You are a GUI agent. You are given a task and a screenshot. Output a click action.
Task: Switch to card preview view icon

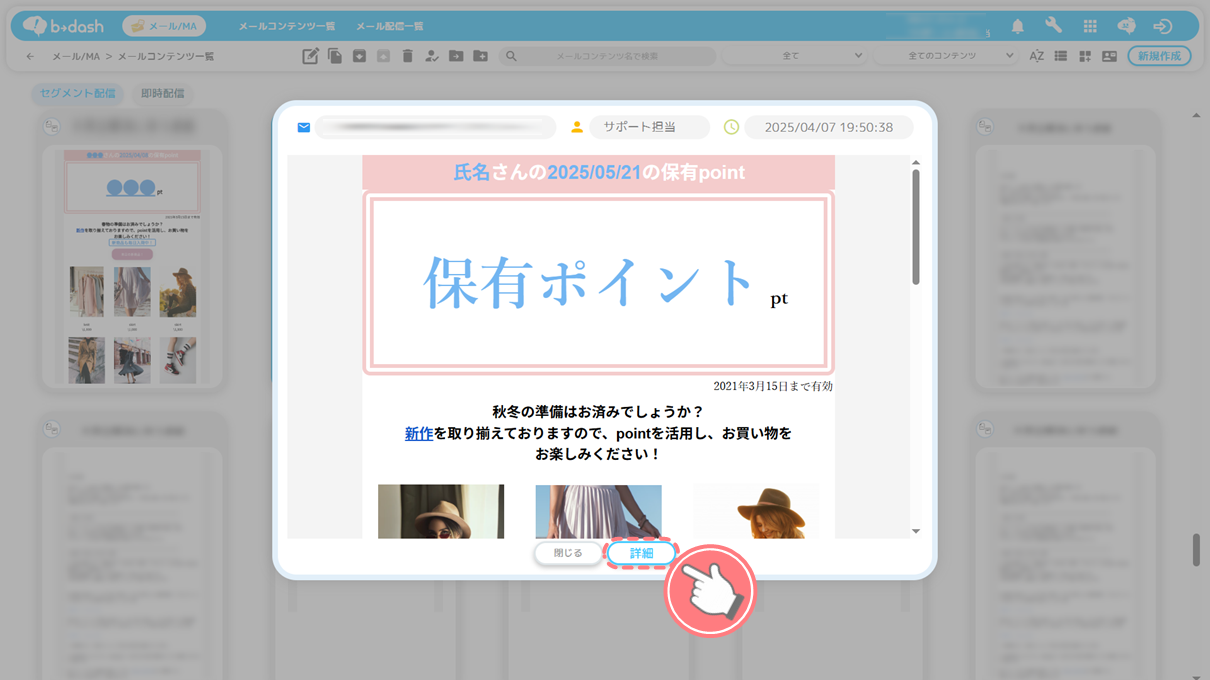click(x=1109, y=56)
